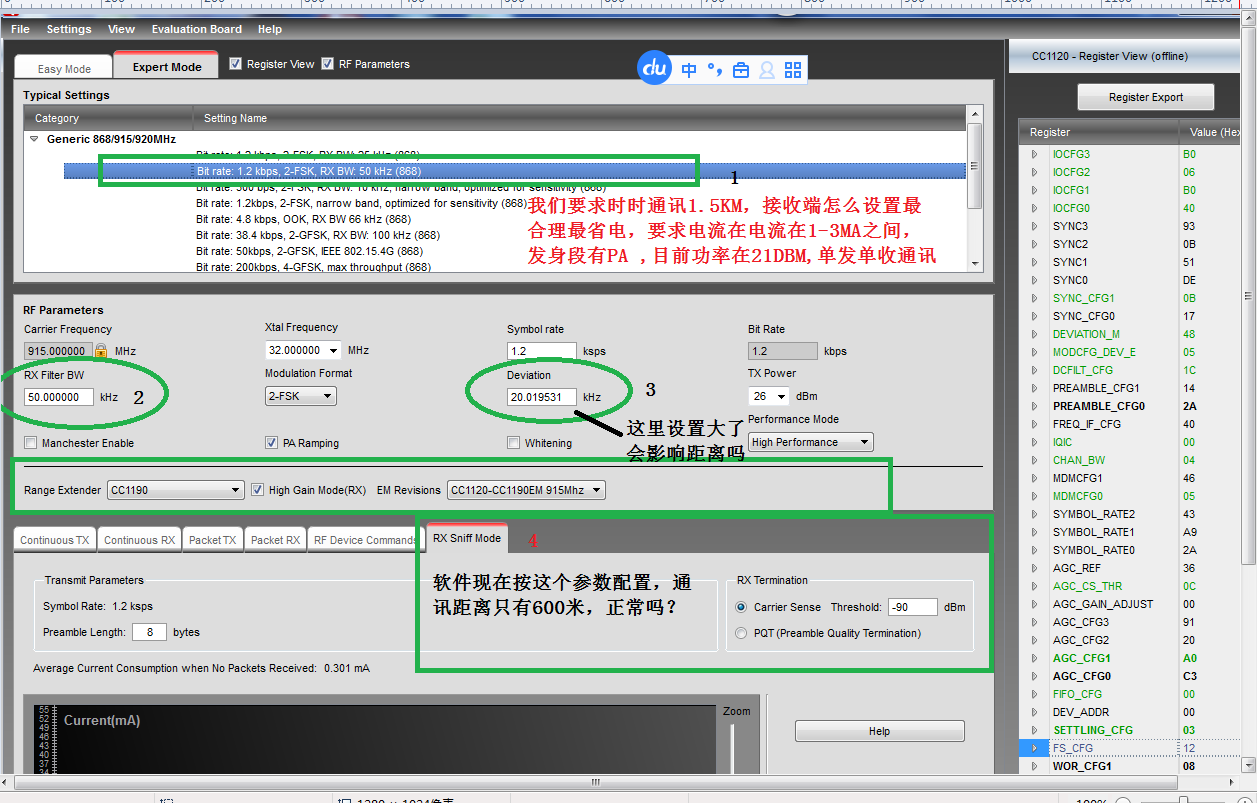The image size is (1257, 803).
Task: Click the punctuation mode icon in IME bar
Action: pos(714,69)
